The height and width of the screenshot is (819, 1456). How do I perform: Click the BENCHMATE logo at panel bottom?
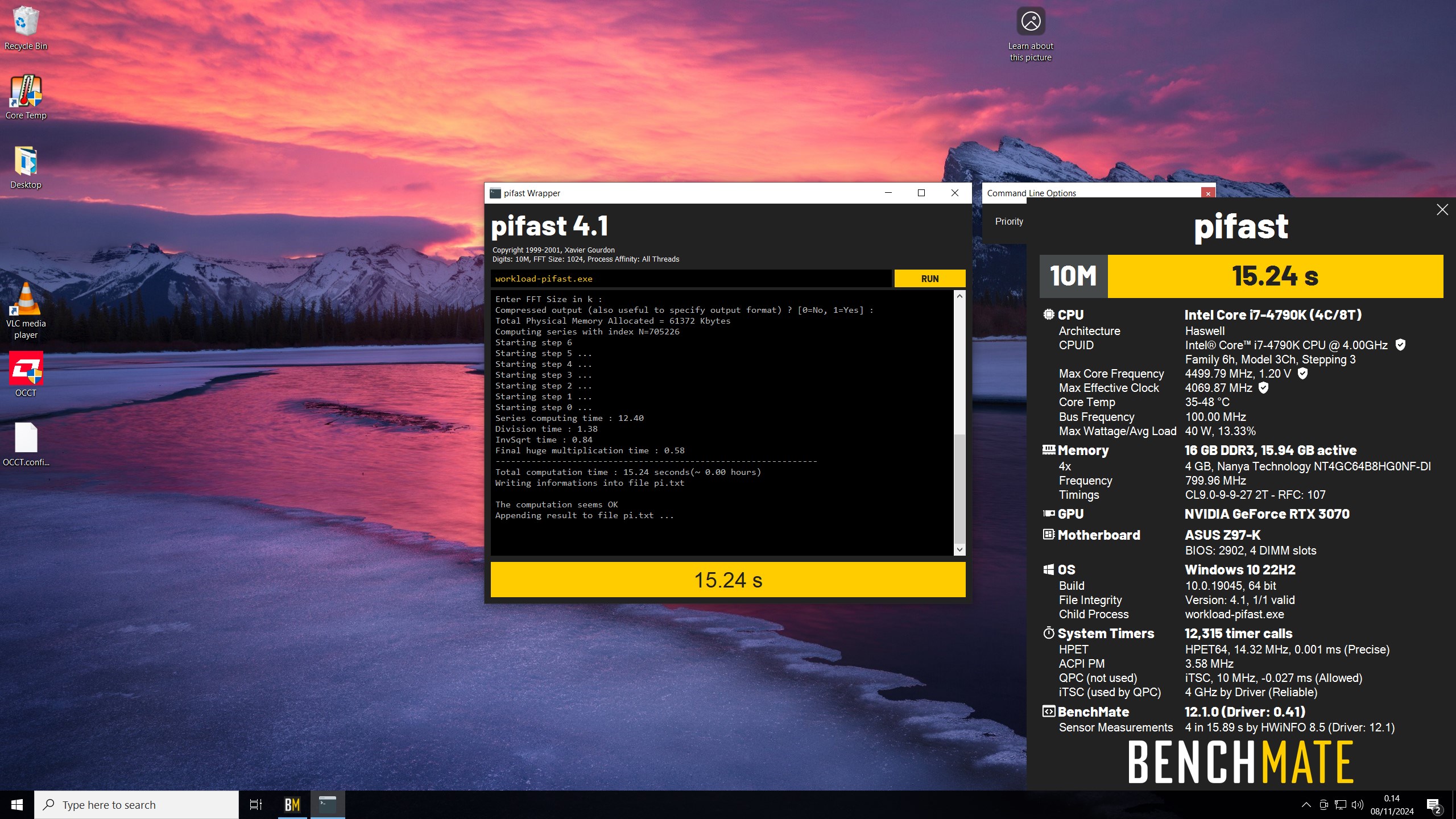[x=1240, y=762]
